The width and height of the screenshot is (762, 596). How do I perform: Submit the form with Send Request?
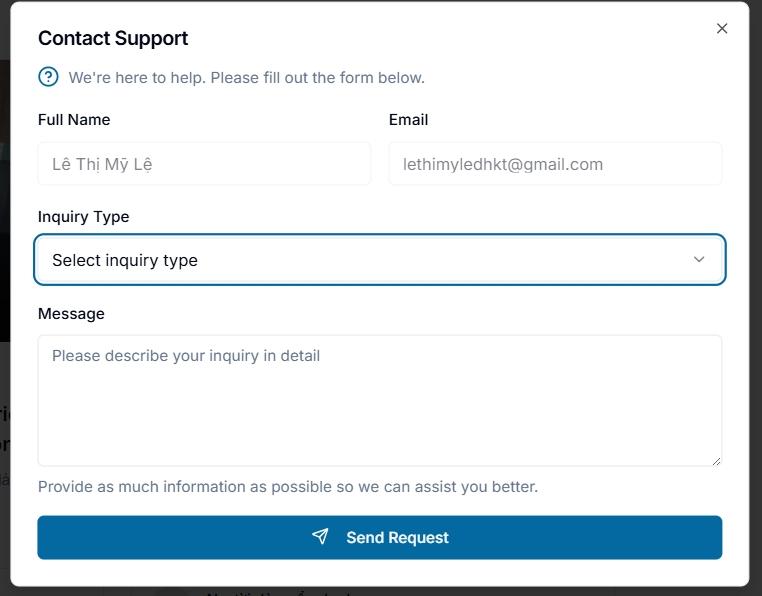(x=380, y=537)
